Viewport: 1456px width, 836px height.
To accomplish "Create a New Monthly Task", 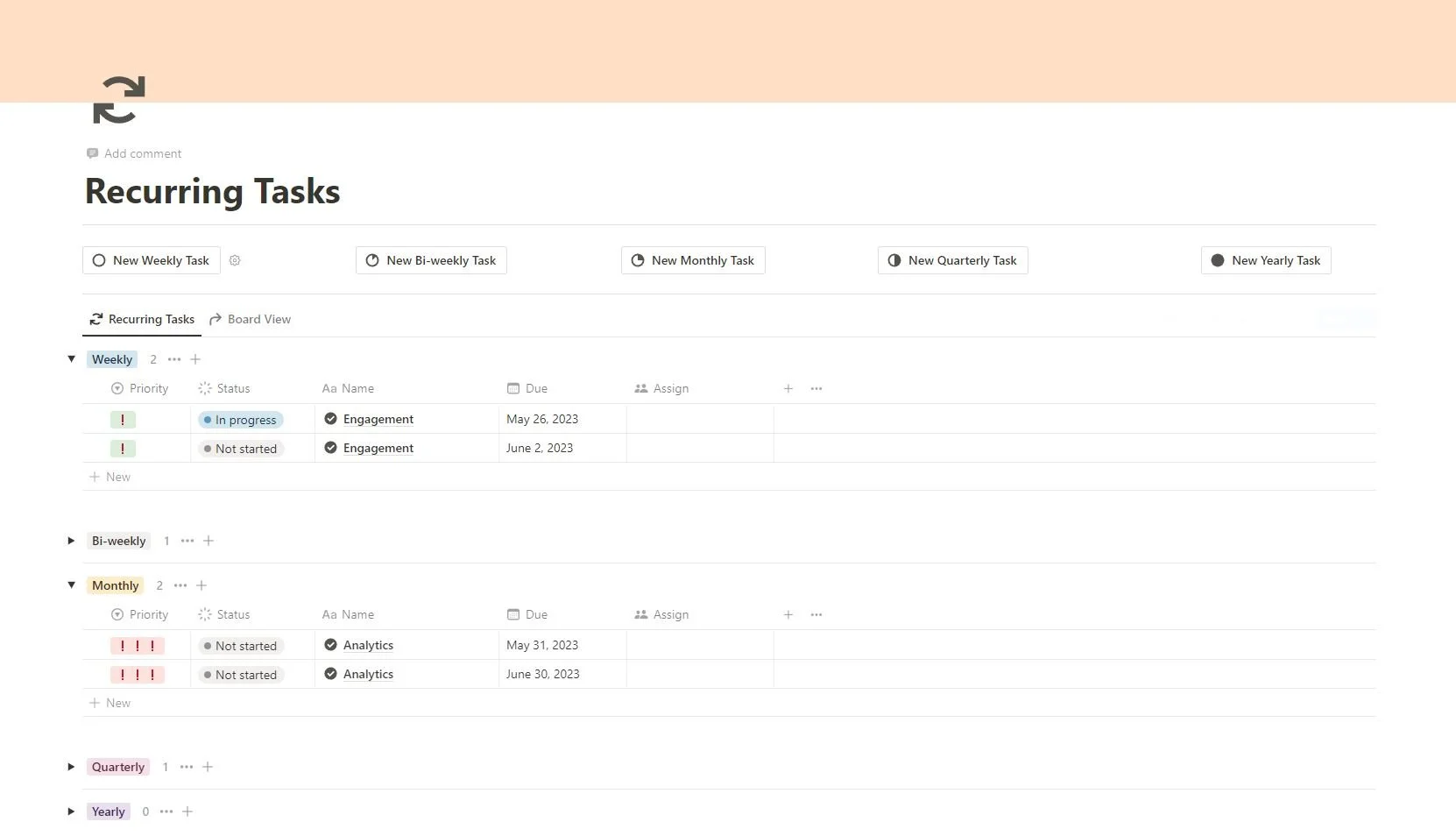I will [693, 260].
